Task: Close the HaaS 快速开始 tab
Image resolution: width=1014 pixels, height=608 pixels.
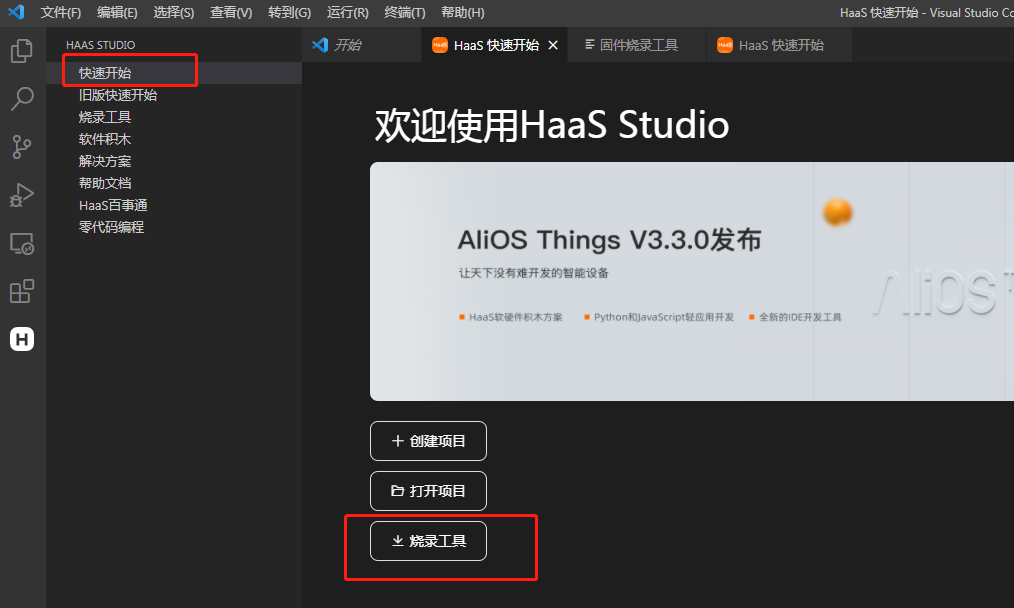Action: pyautogui.click(x=553, y=44)
